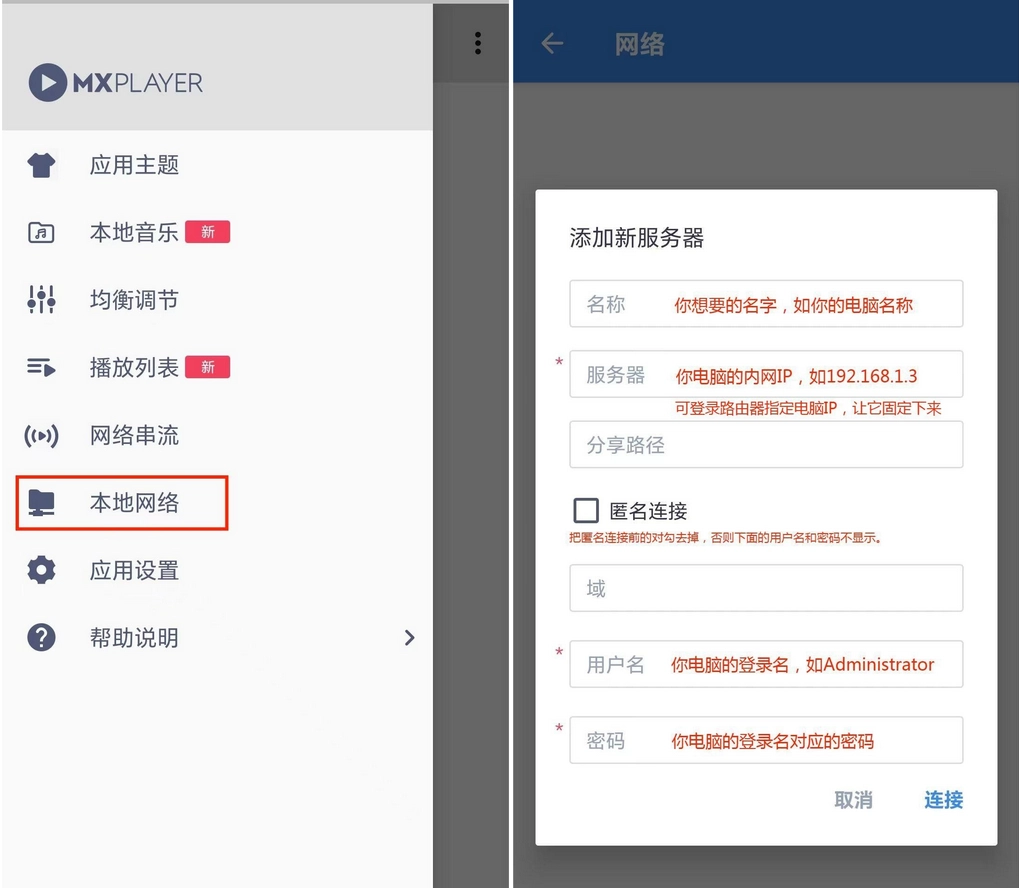
Task: Click the MX Player logo play icon
Action: [47, 83]
